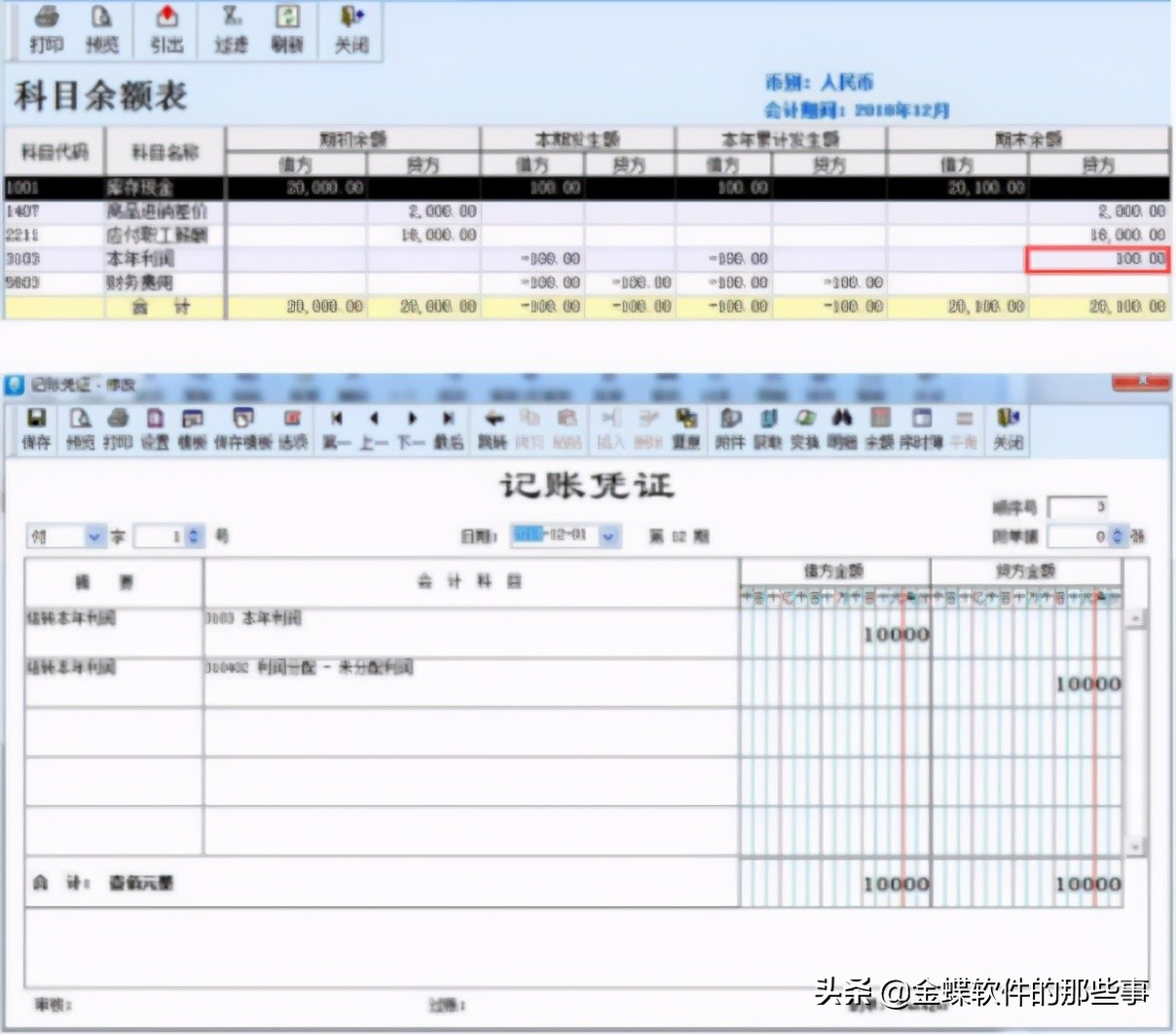1176x1034 pixels.
Task: Open the date (日期) dropdown calendar
Action: 609,535
